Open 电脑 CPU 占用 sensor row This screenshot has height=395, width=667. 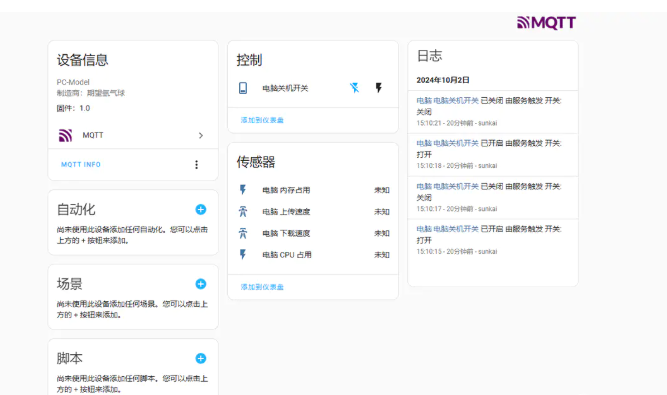pyautogui.click(x=313, y=255)
